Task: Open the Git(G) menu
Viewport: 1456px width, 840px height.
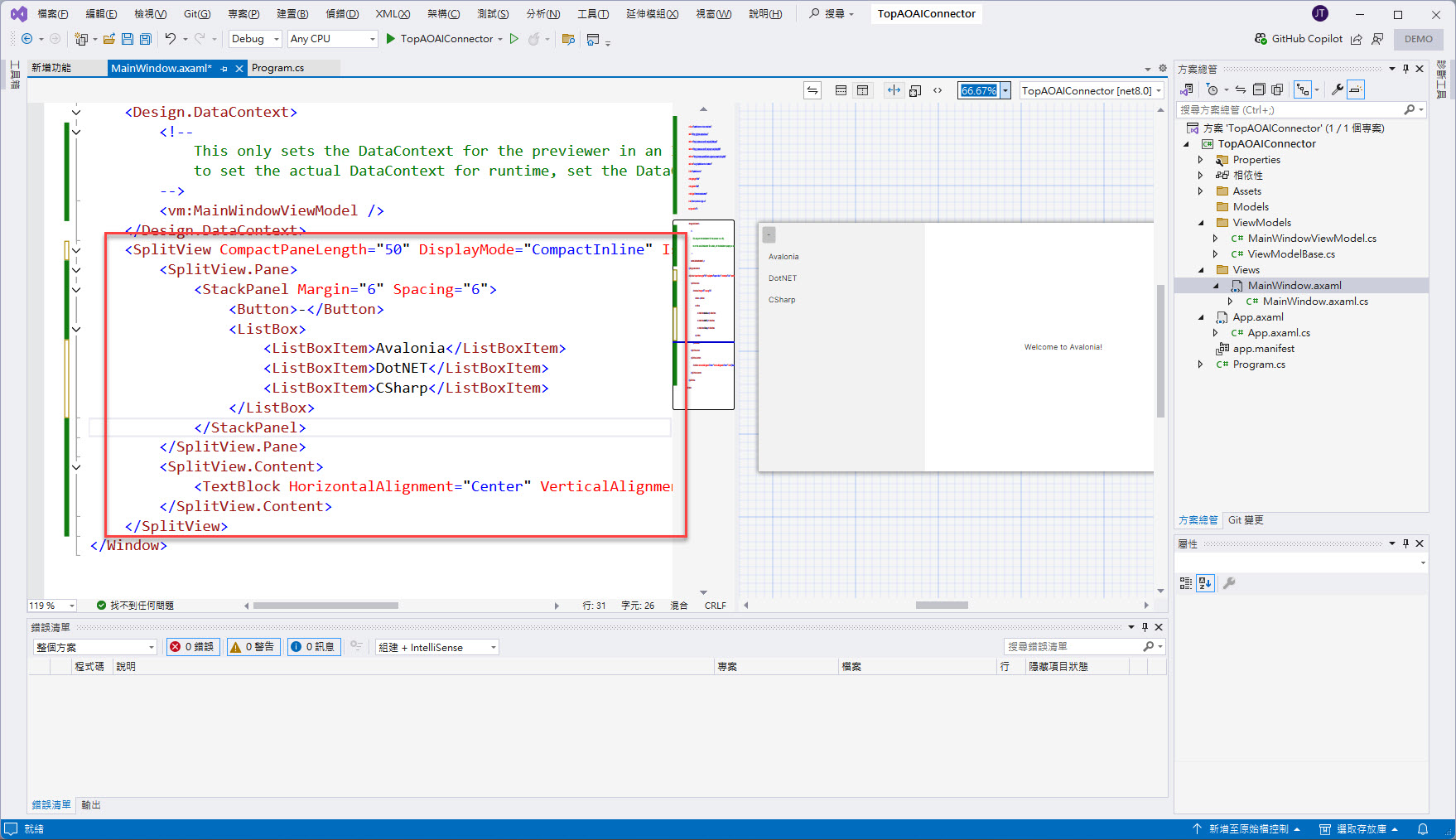Action: (197, 14)
